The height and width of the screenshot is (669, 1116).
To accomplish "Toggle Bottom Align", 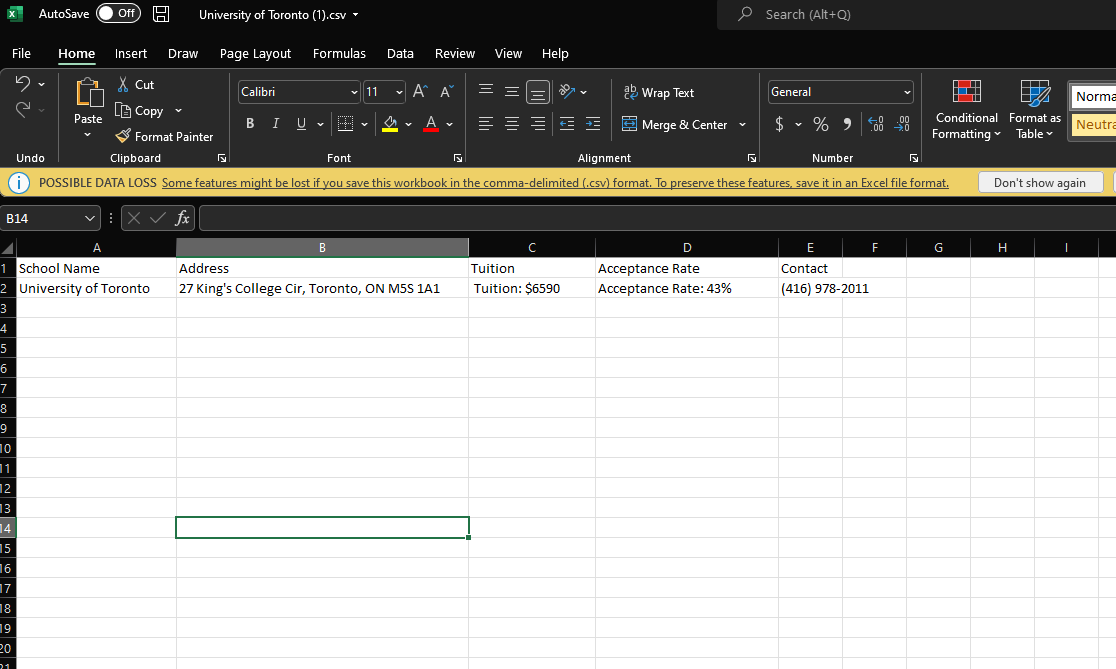I will (537, 92).
